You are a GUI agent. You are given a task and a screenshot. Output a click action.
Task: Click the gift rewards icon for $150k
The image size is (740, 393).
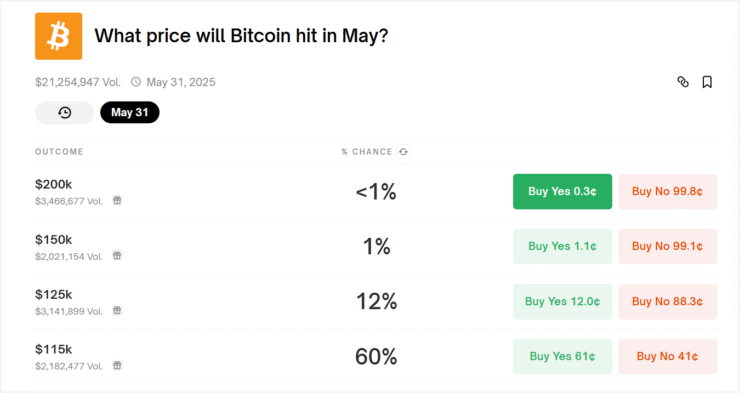117,256
